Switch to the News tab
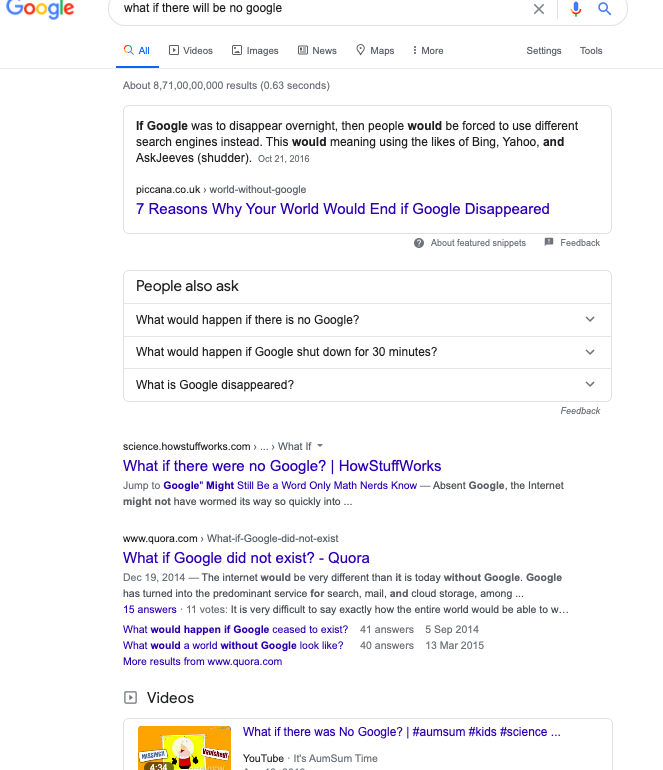The image size is (663, 770). 317,51
